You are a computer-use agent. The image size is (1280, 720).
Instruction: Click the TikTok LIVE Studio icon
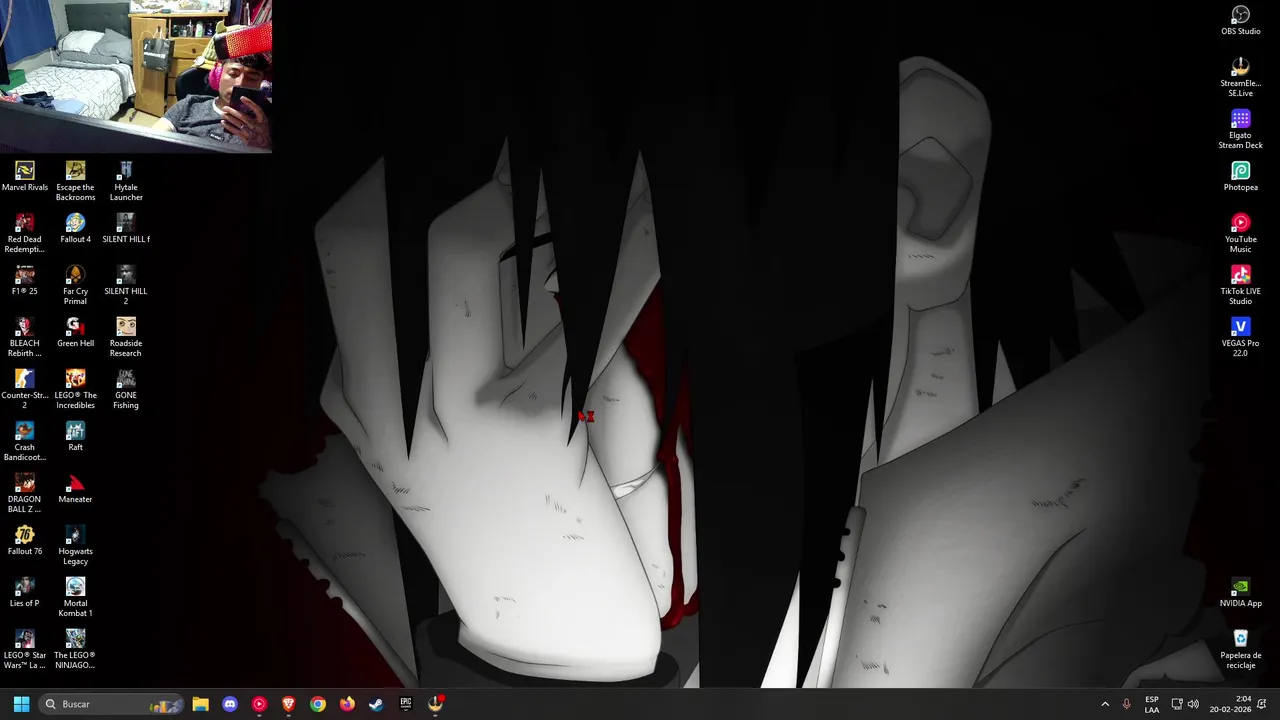pos(1240,286)
